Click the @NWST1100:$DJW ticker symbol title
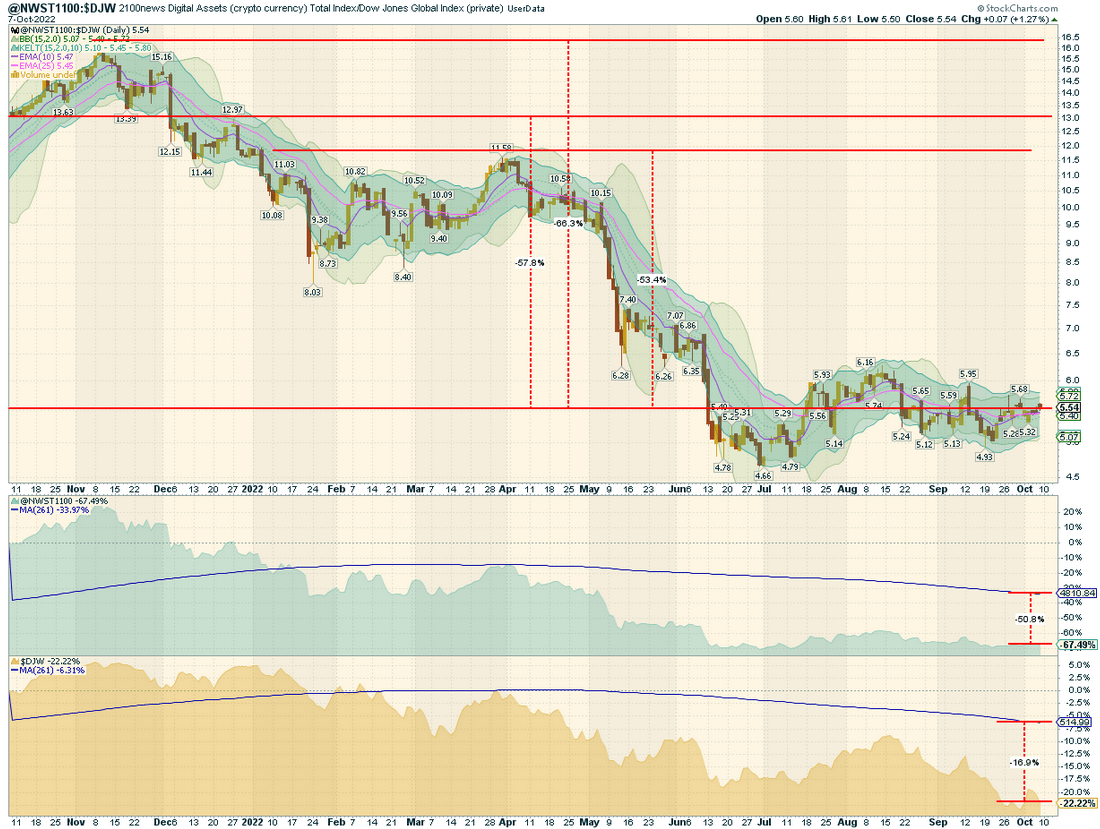The height and width of the screenshot is (829, 1100). tap(62, 8)
